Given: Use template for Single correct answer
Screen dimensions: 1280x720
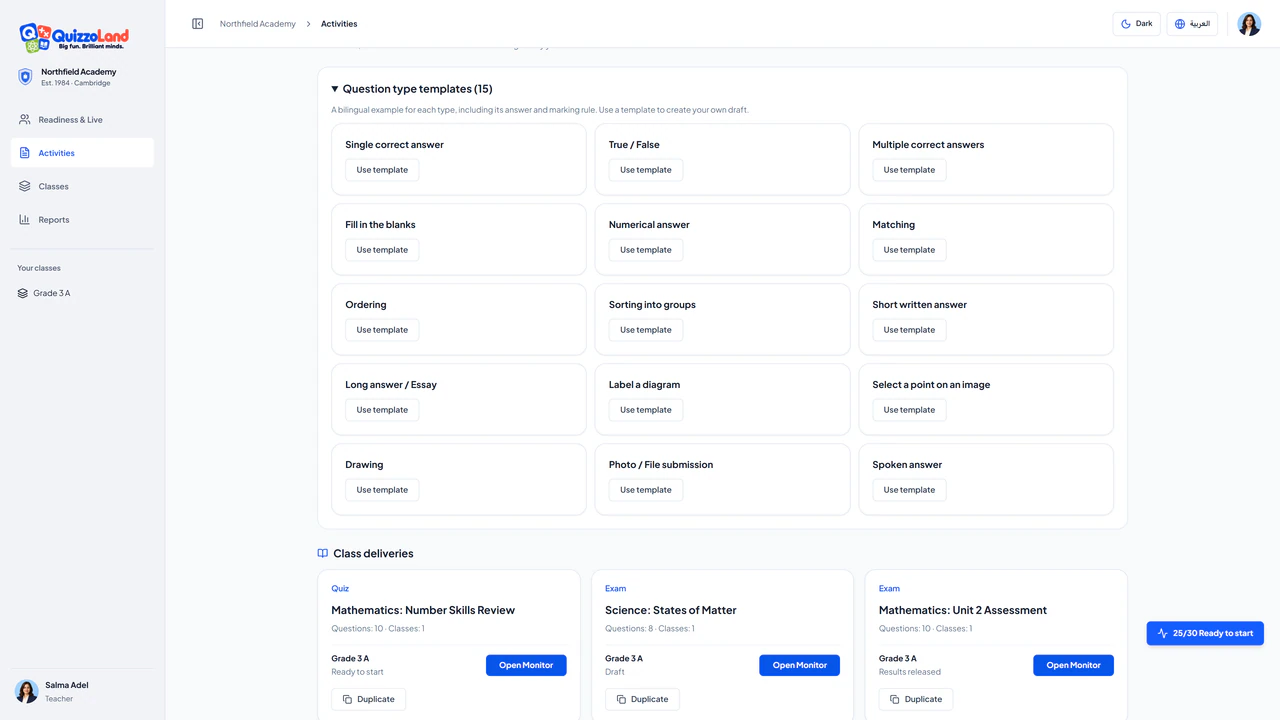Looking at the screenshot, I should [382, 170].
